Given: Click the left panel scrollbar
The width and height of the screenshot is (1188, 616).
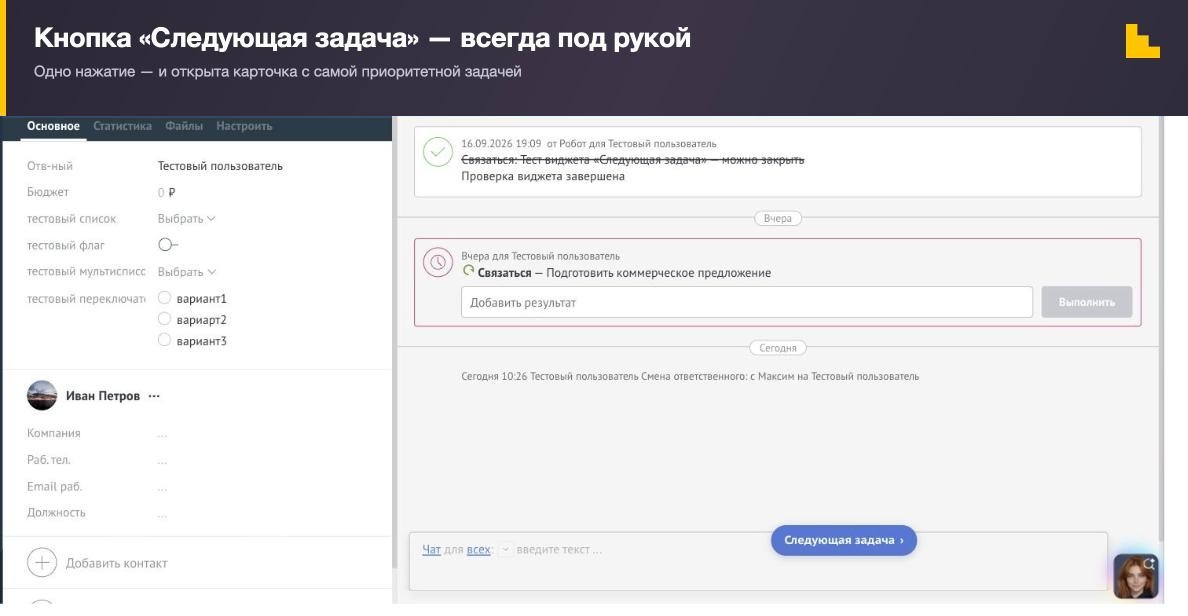Looking at the screenshot, I should click(394, 342).
